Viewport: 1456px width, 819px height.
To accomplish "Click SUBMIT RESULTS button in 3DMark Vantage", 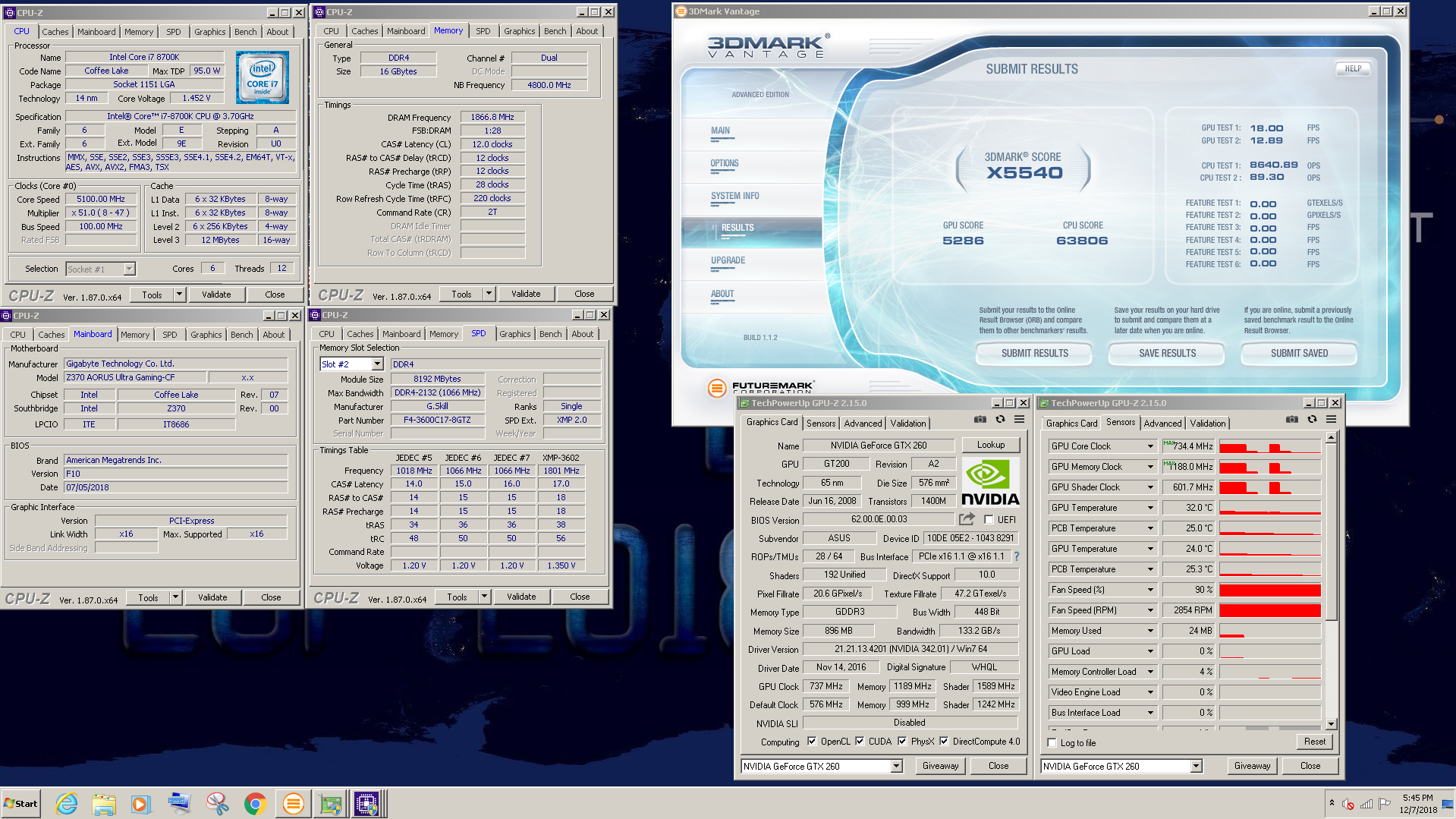I will point(1034,353).
